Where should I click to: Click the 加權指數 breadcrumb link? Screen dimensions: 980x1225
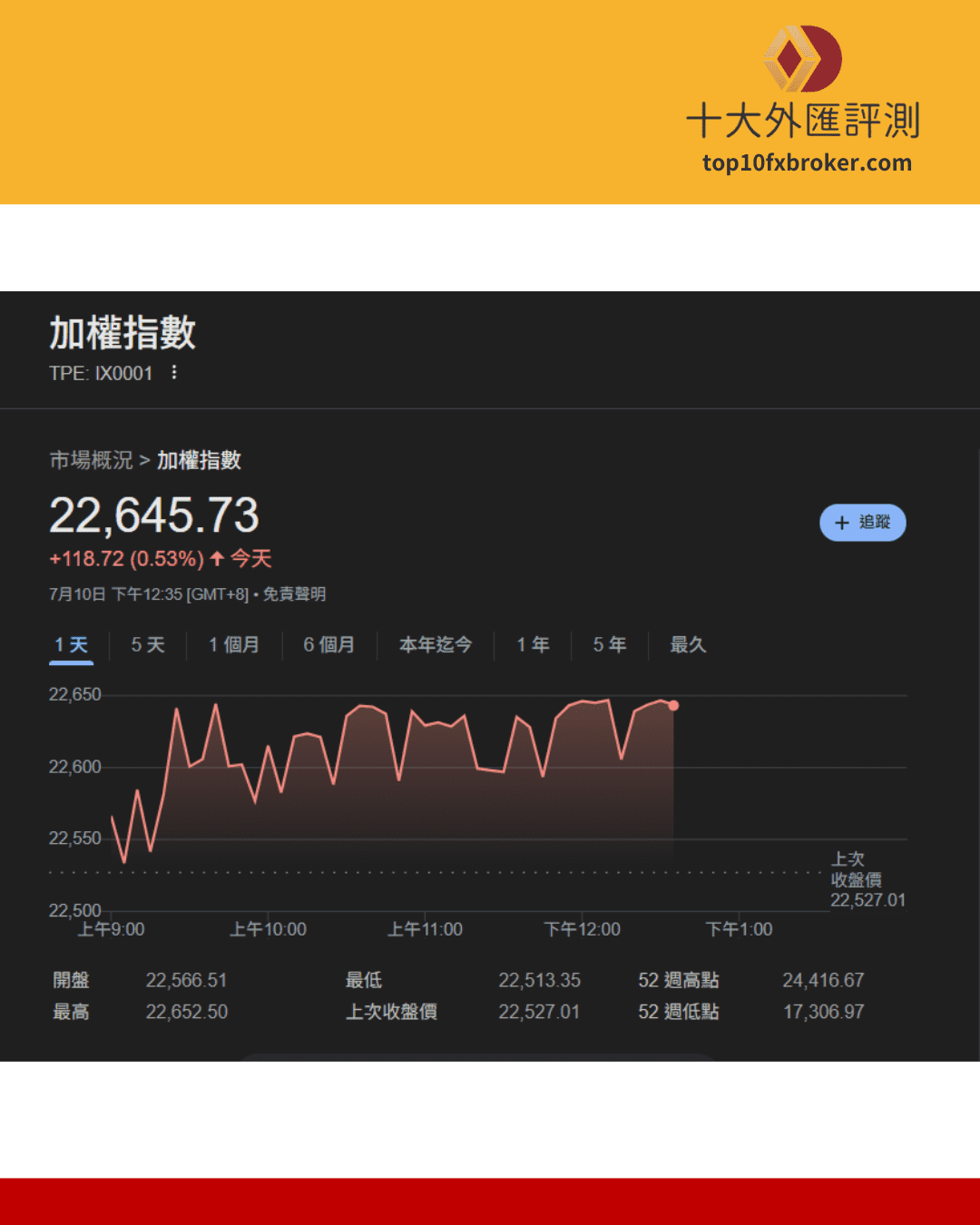click(199, 460)
